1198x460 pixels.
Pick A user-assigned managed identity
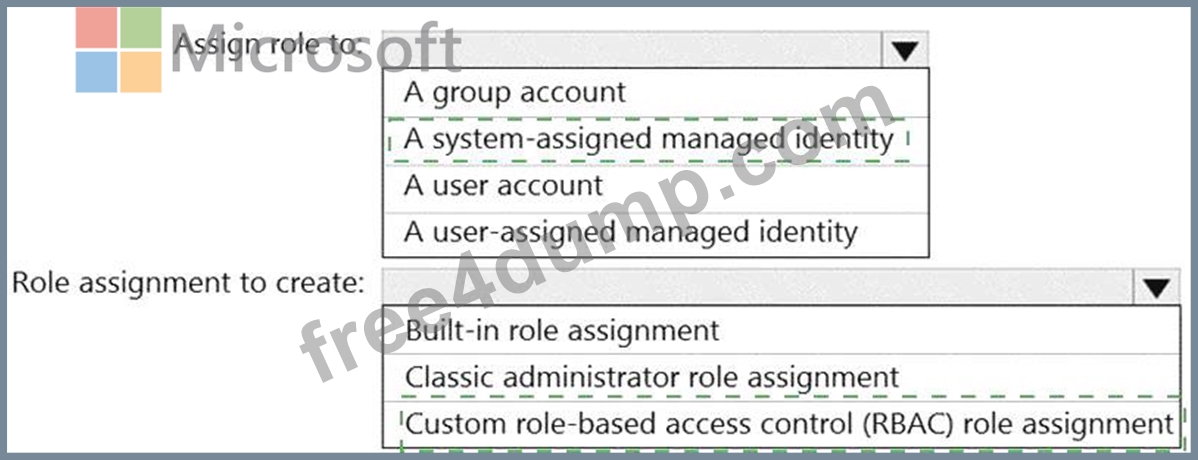pos(656,232)
